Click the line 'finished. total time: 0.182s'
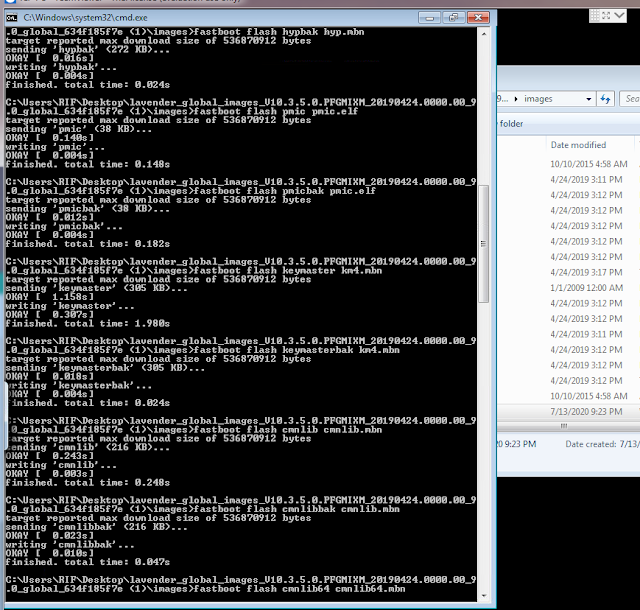The height and width of the screenshot is (610, 640). pos(88,244)
